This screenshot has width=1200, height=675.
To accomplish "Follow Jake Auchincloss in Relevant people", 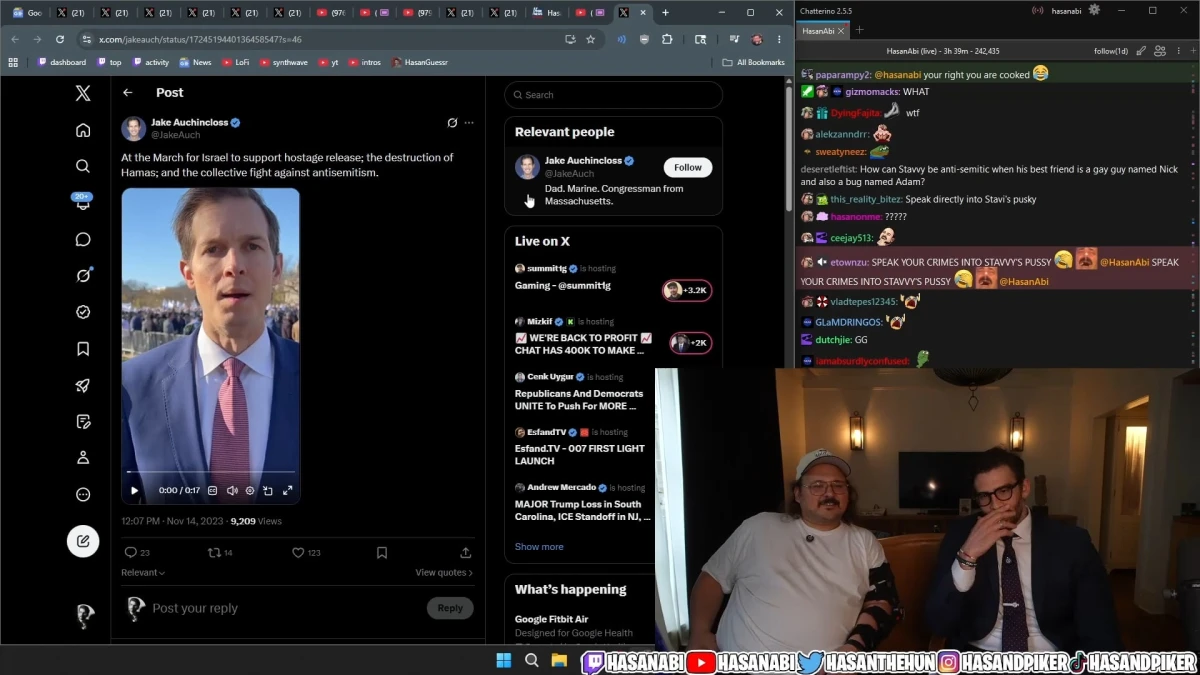I will 688,167.
